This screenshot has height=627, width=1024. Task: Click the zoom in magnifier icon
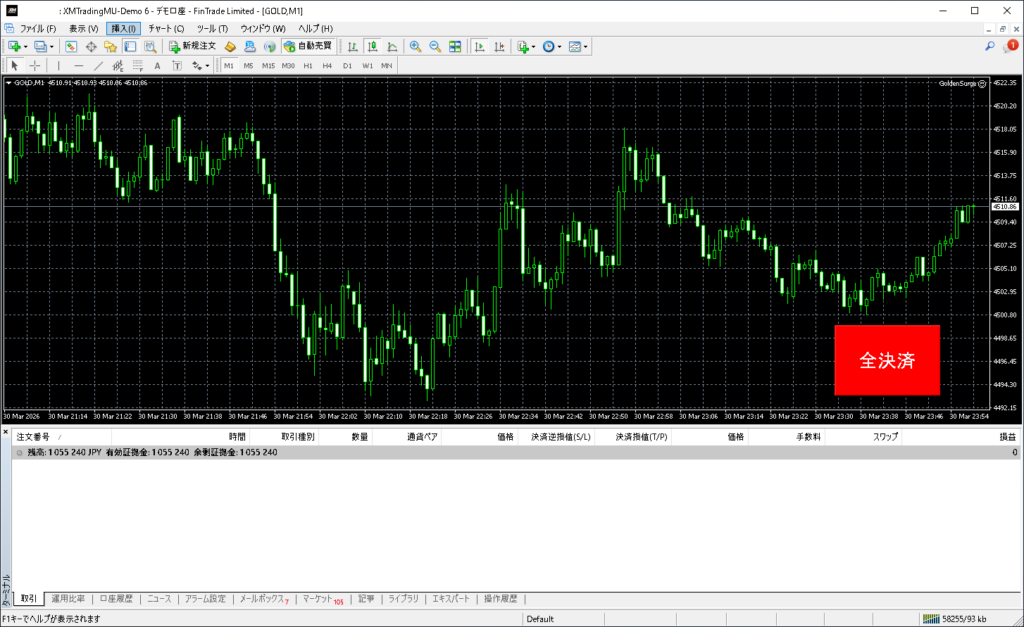coord(415,46)
